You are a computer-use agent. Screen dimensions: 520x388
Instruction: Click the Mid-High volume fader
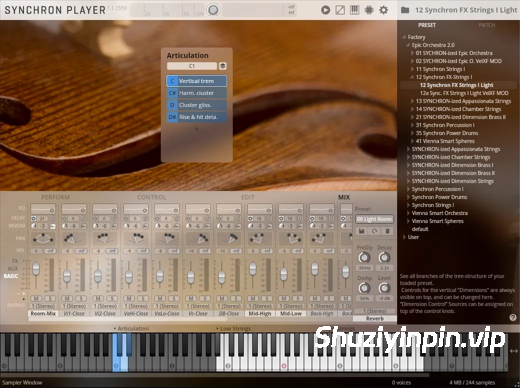pos(253,269)
